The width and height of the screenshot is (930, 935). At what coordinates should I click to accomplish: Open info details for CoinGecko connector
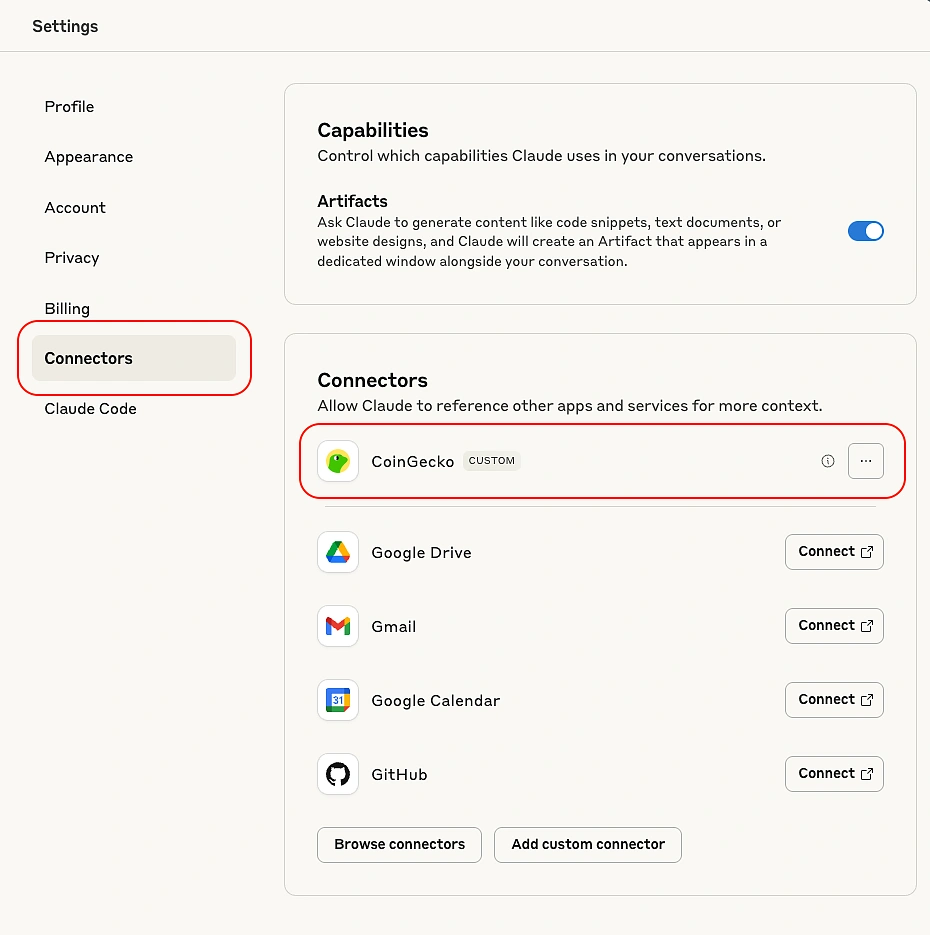pos(827,461)
